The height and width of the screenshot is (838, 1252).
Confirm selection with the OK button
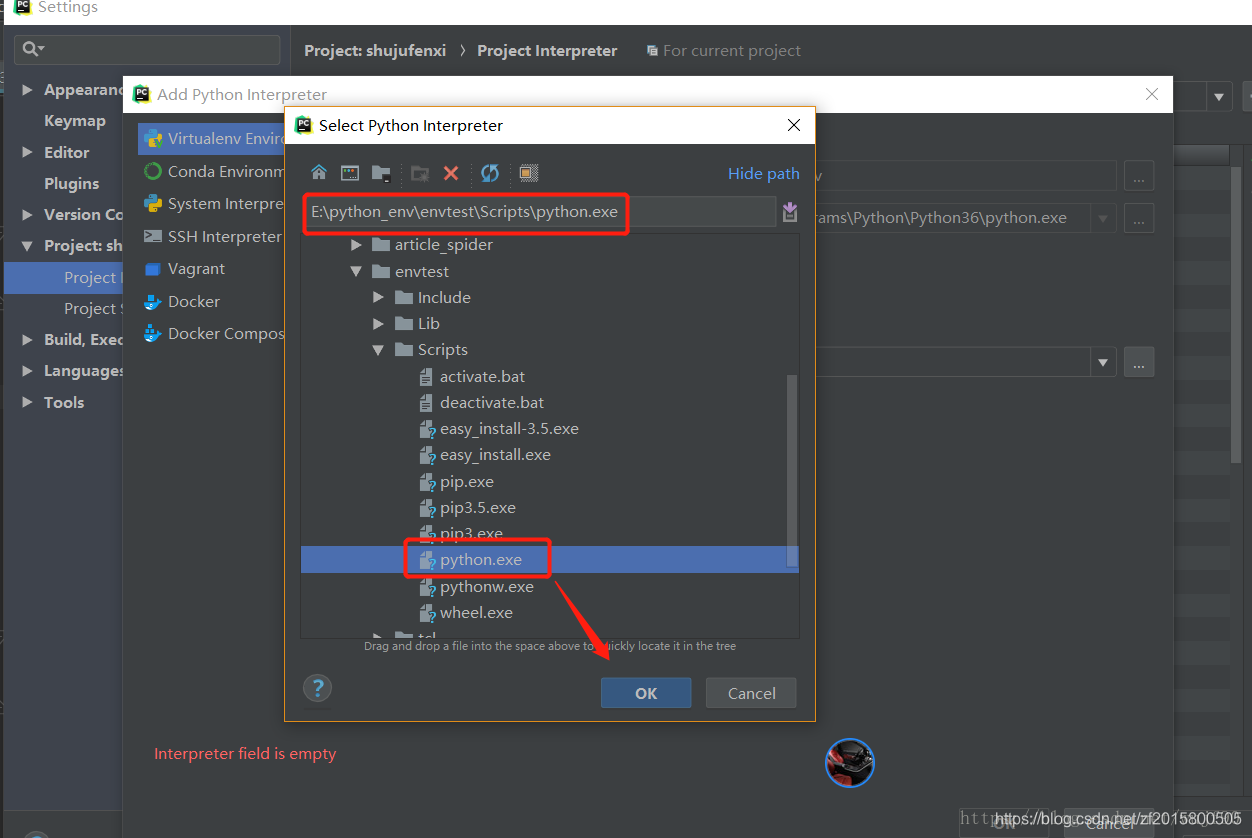tap(646, 693)
